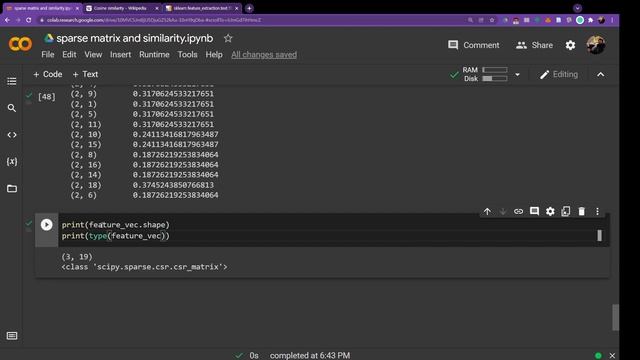Open the File menu
Screen dimensions: 640x360
(x=47, y=55)
